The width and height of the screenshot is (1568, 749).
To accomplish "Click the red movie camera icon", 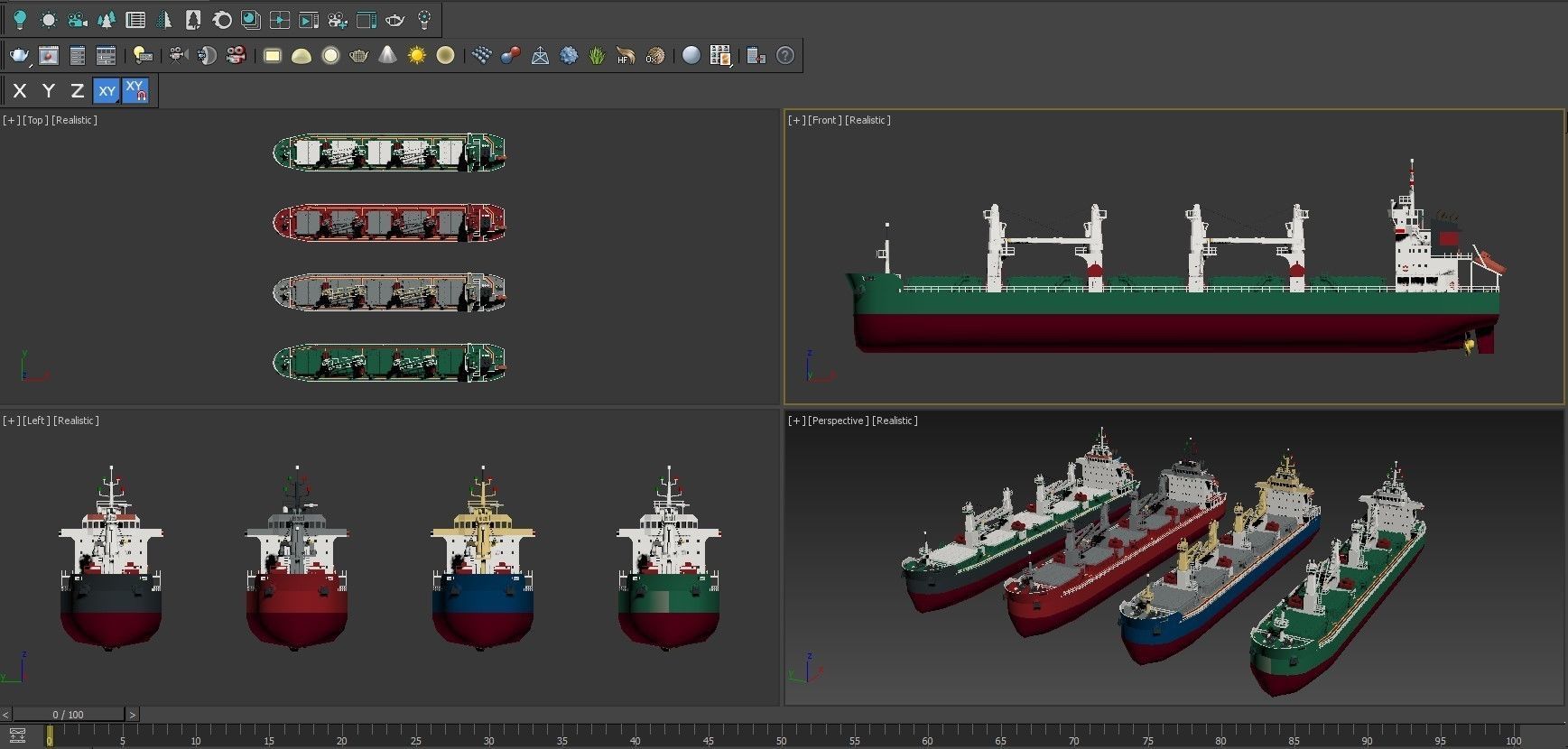I will 236,56.
